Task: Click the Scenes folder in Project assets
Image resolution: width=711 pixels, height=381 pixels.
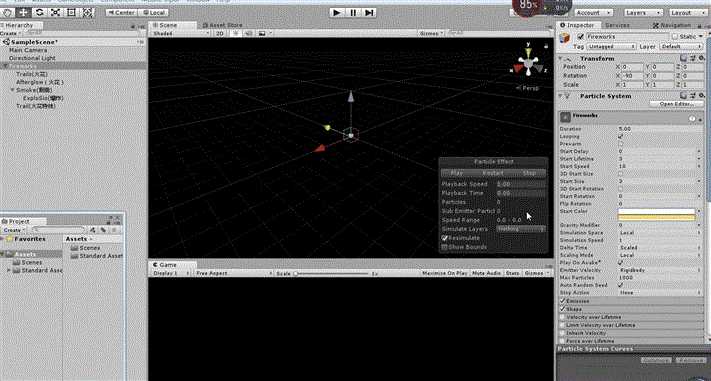Action: pos(85,248)
